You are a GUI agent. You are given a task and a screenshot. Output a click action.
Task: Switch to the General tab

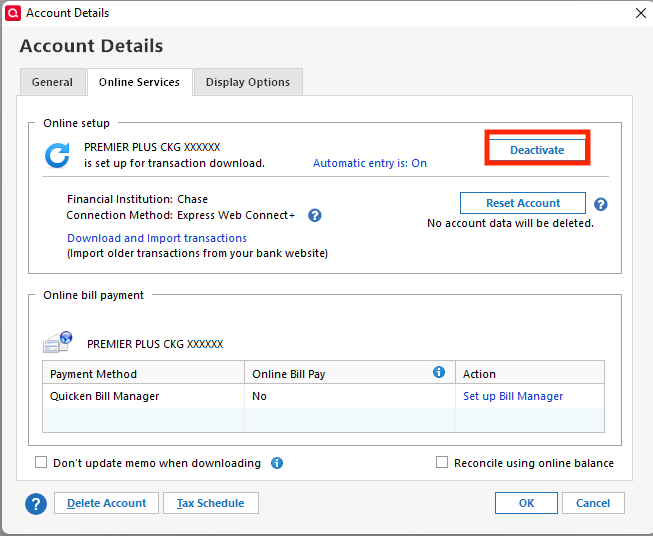tap(52, 82)
